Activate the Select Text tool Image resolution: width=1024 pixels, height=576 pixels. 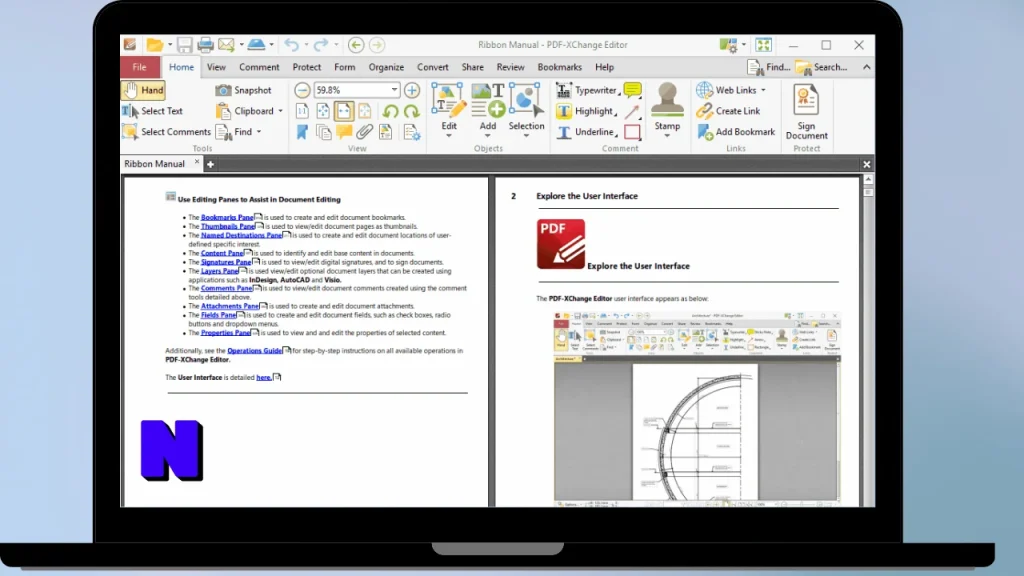click(152, 111)
